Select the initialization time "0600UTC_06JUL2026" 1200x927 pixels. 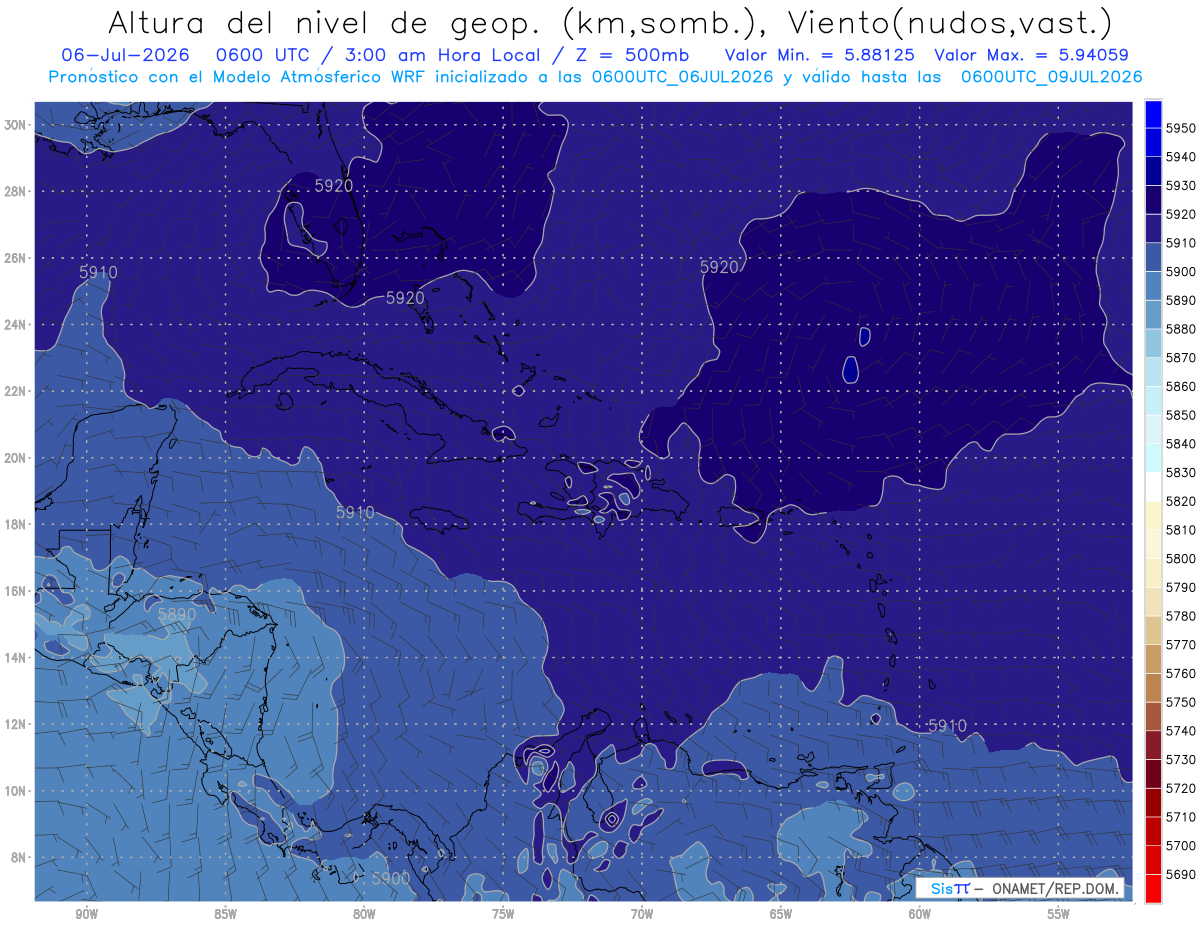click(683, 76)
